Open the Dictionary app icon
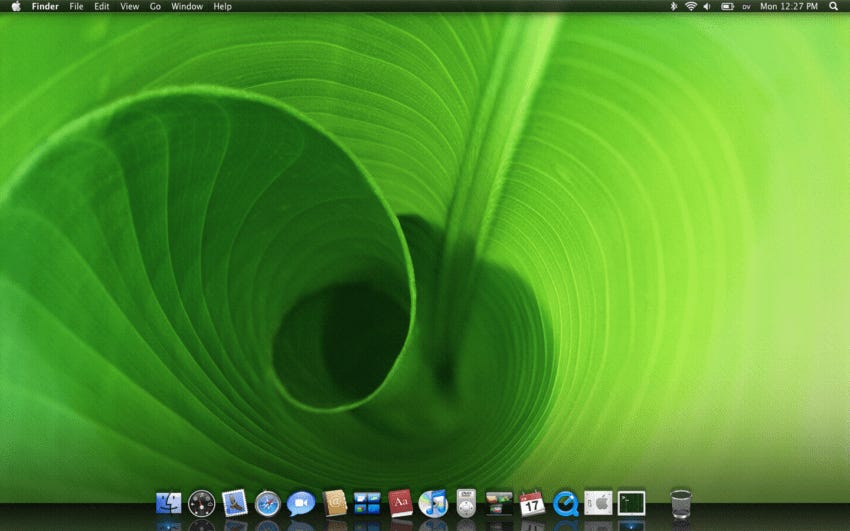Image resolution: width=850 pixels, height=531 pixels. (x=401, y=503)
